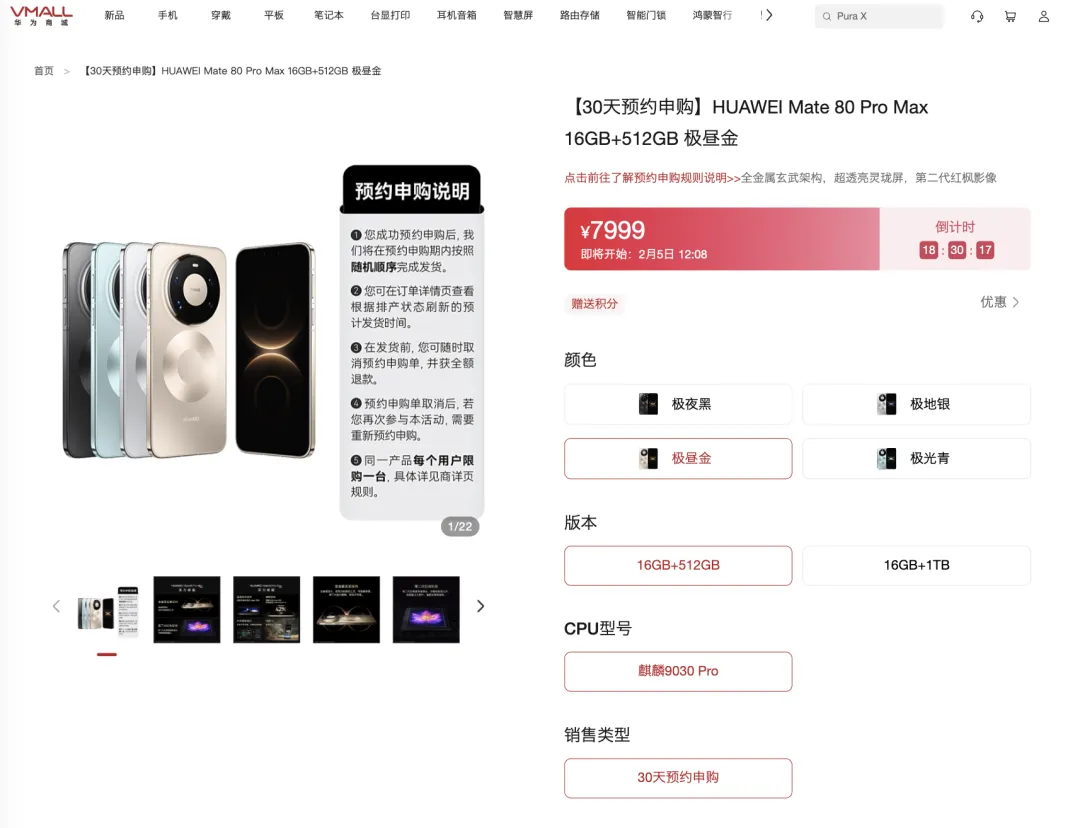Viewport: 1080px width, 828px height.
Task: Click the customer service headset icon
Action: (x=977, y=17)
